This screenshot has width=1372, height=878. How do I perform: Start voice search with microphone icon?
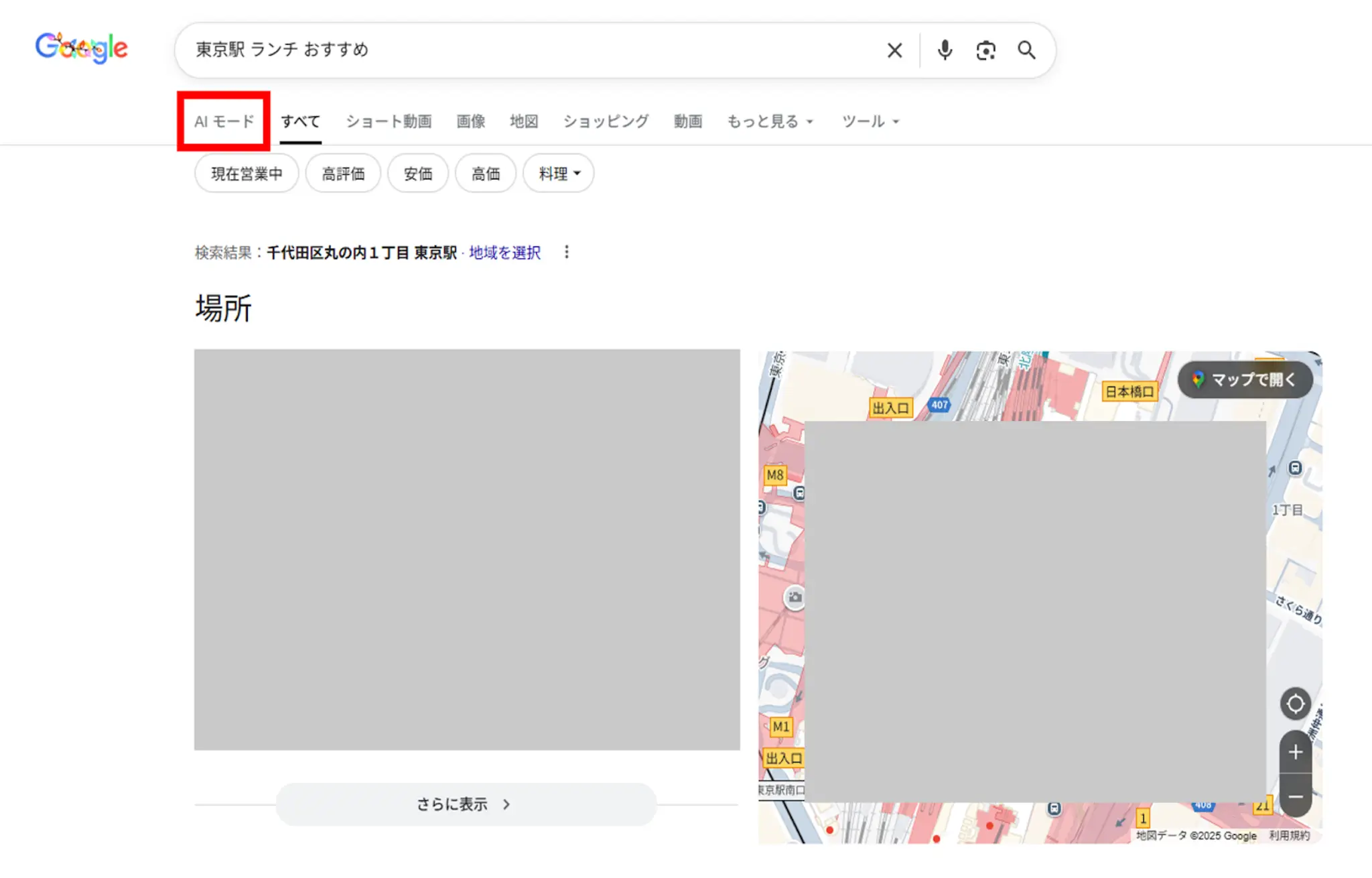click(x=945, y=50)
